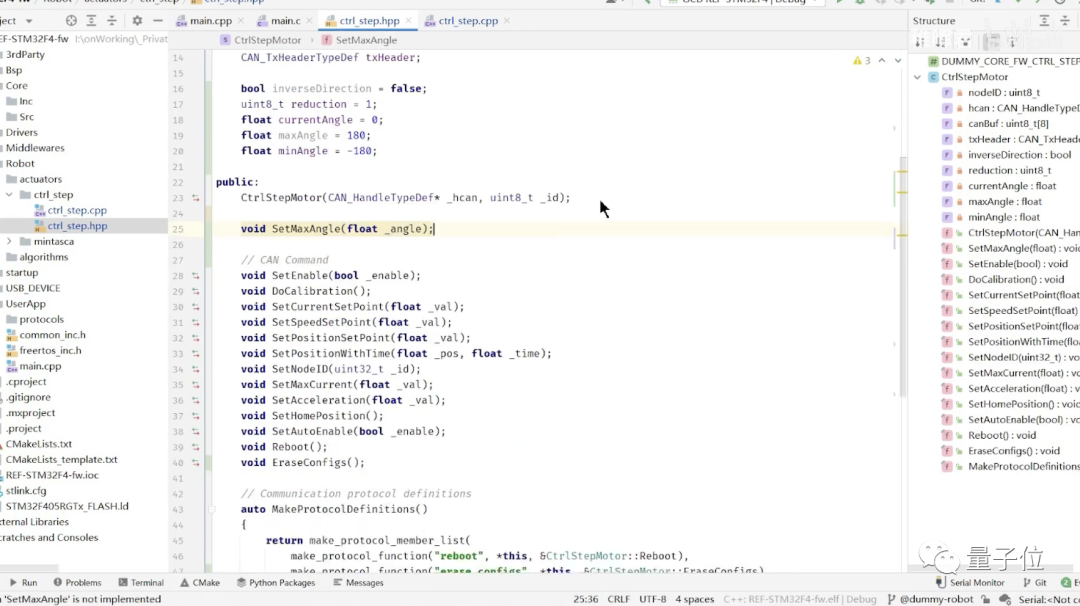Click gutter marker beside SetEnable on line 28

click(x=195, y=276)
